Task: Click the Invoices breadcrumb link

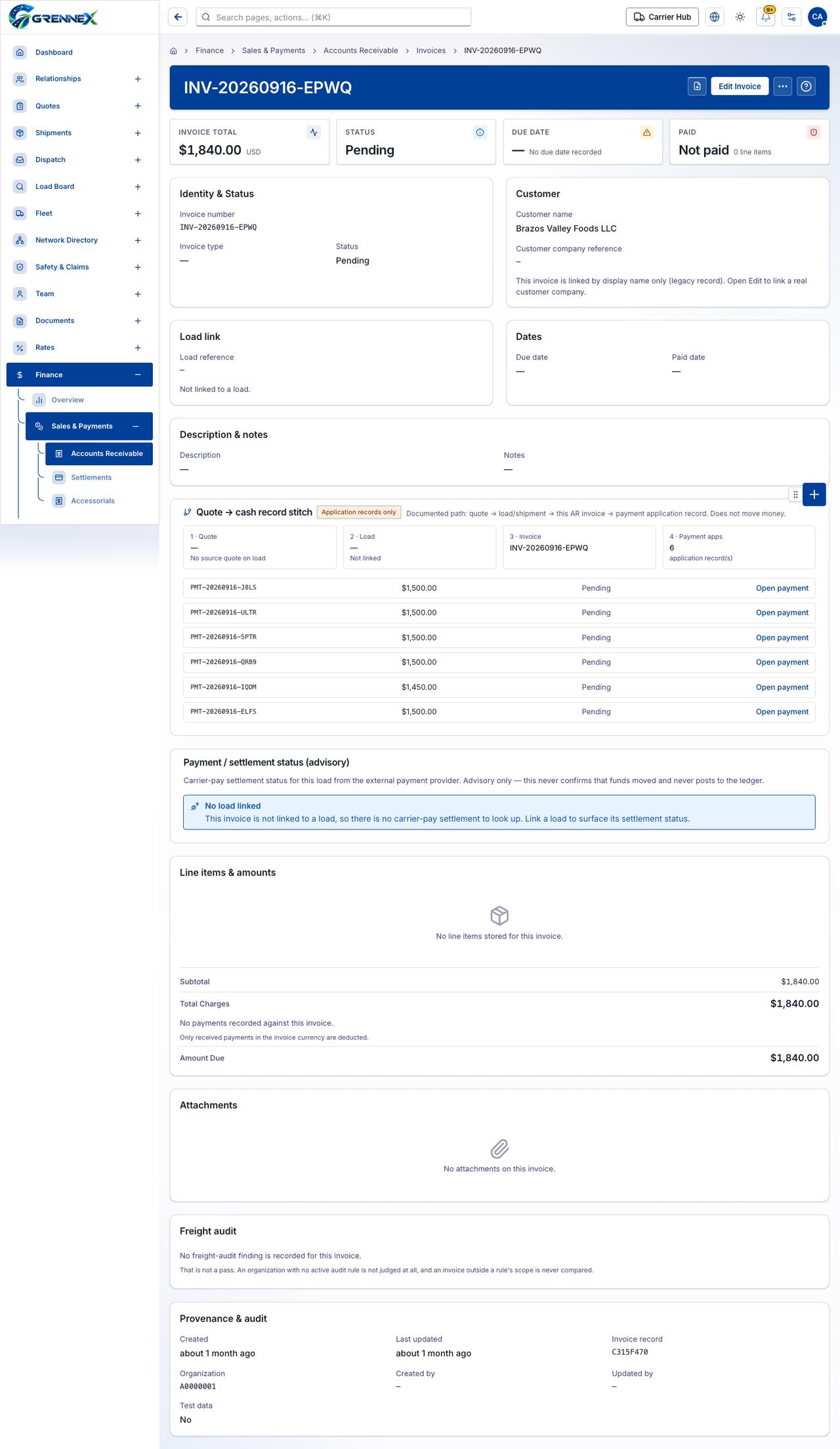Action: (x=430, y=51)
